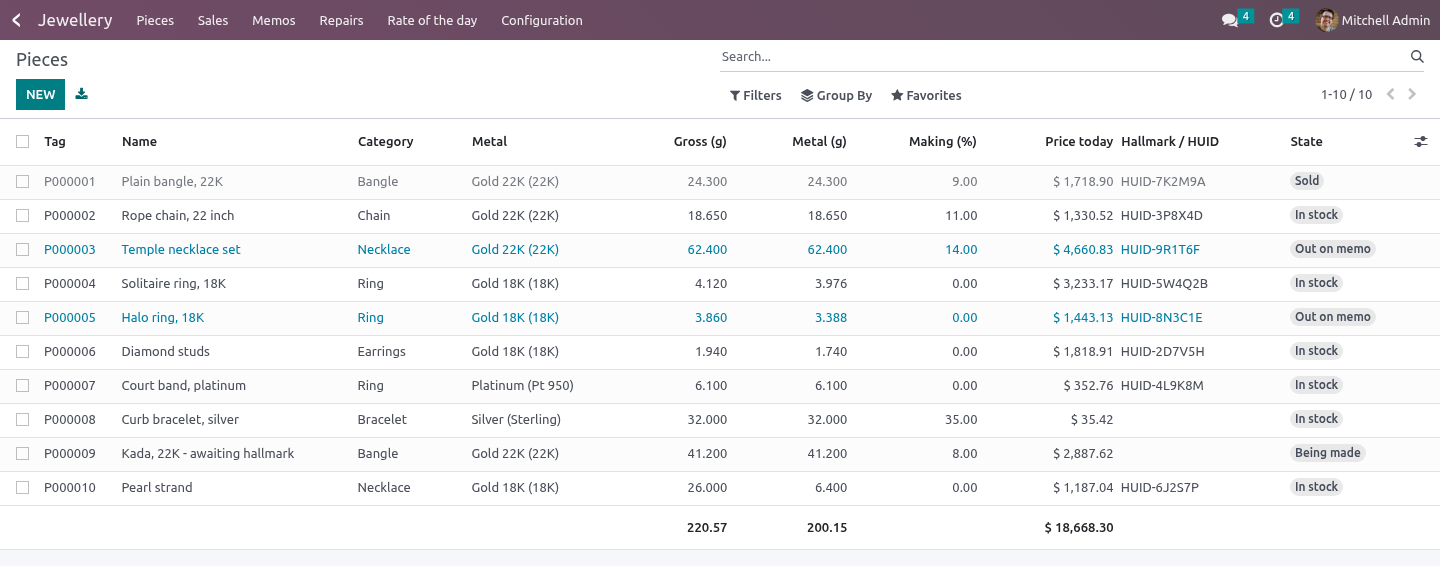Open optional columns settings icon

tap(1421, 142)
